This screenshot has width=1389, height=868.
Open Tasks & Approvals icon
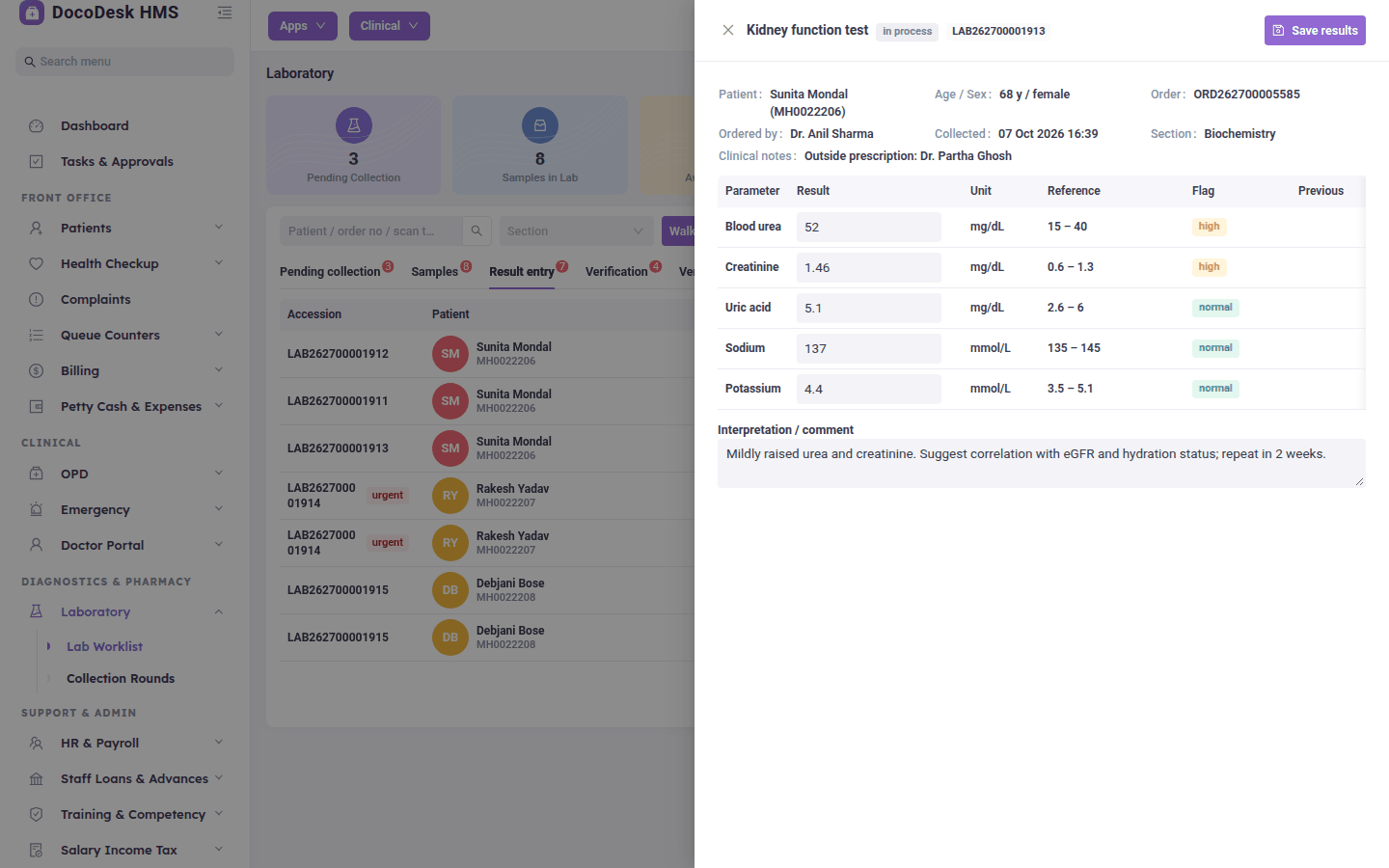37,161
